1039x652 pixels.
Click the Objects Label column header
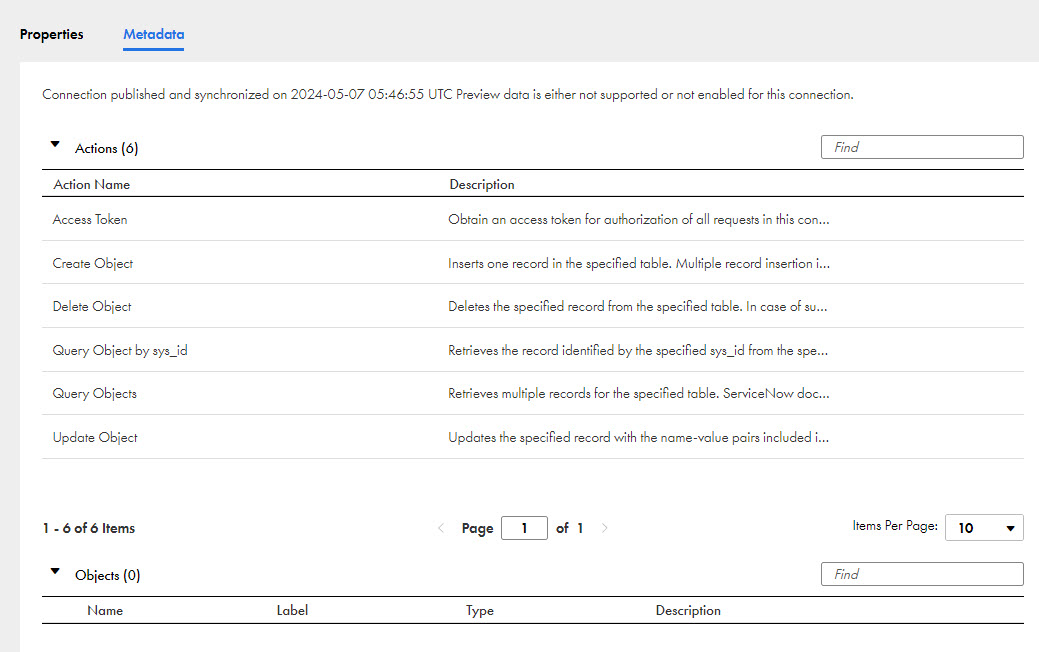click(292, 610)
